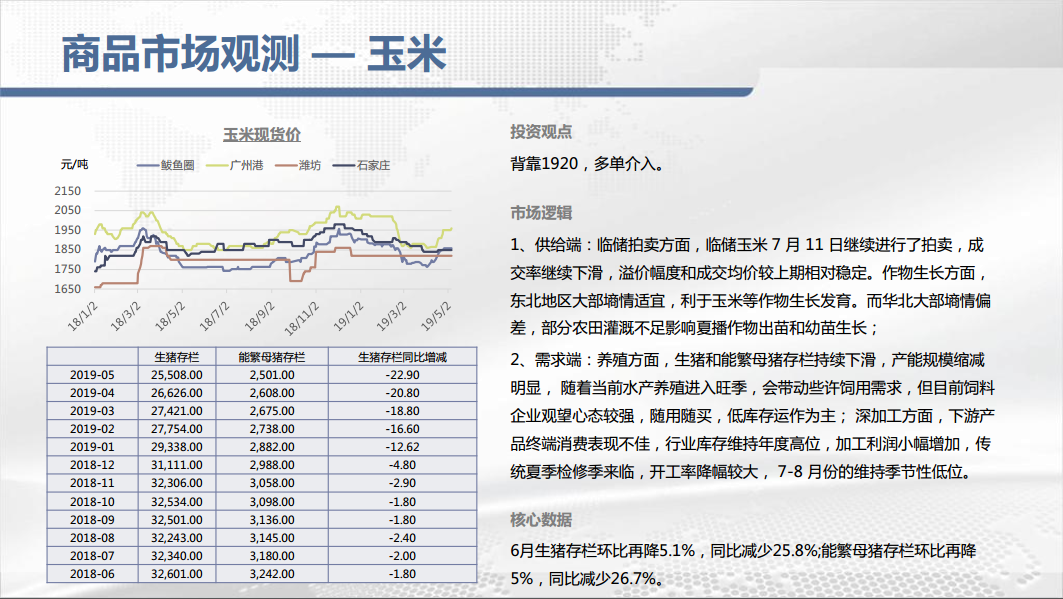The image size is (1063, 599).
Task: Click the cell value -16.60
Action: (x=402, y=429)
